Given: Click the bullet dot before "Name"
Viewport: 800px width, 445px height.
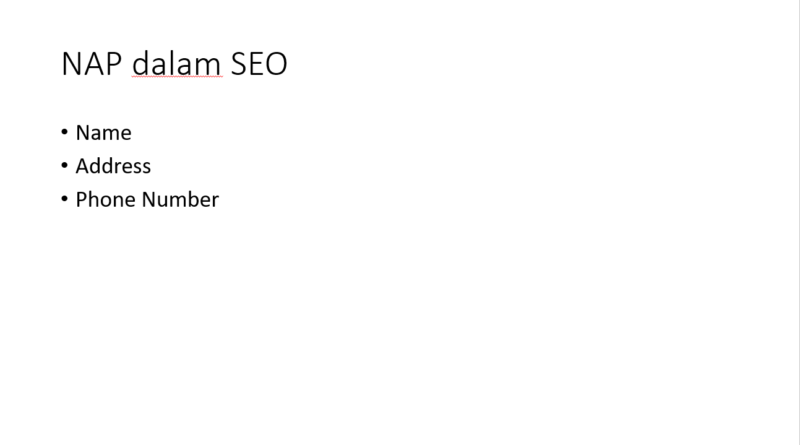Looking at the screenshot, I should [65, 132].
